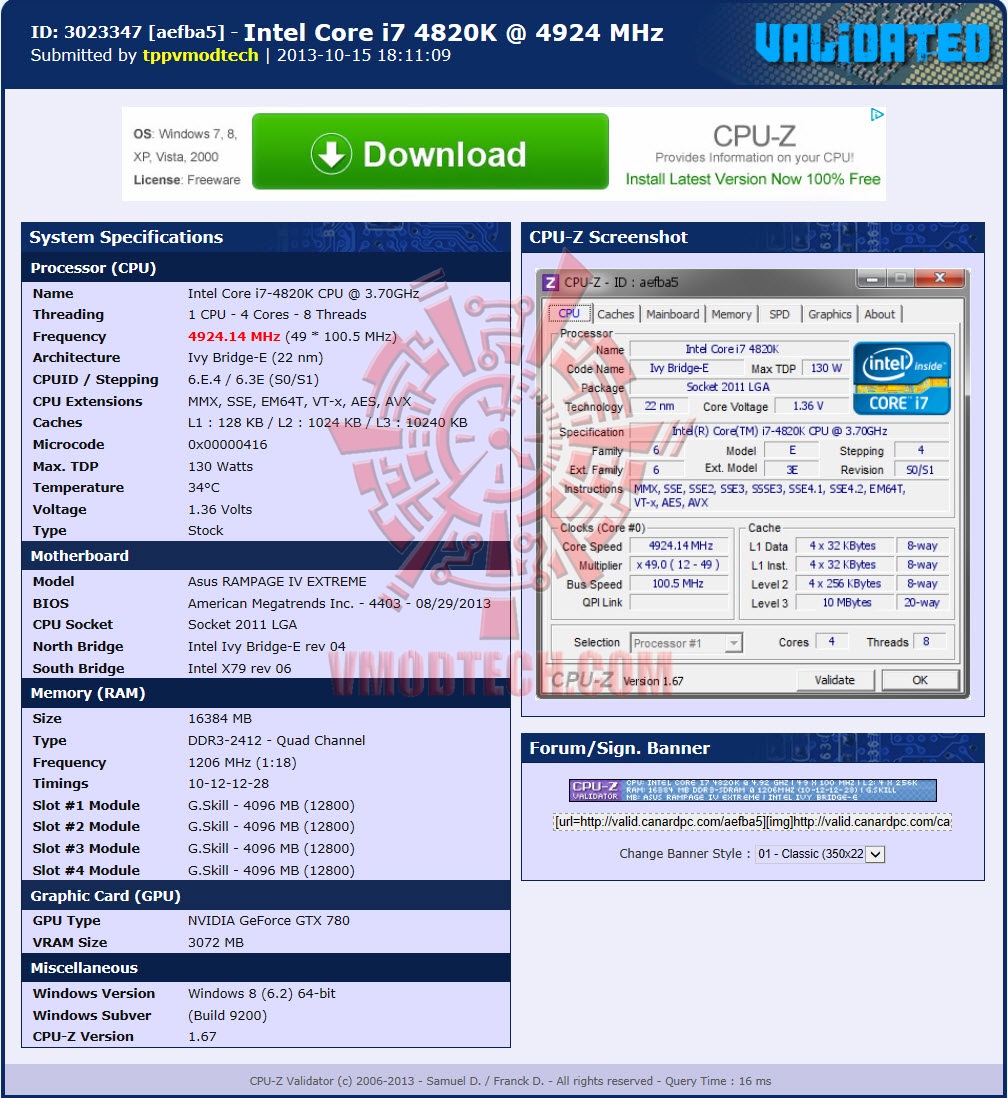This screenshot has height=1098, width=1008.
Task: Click the VRAM Size 3072 MB value
Action: 216,943
